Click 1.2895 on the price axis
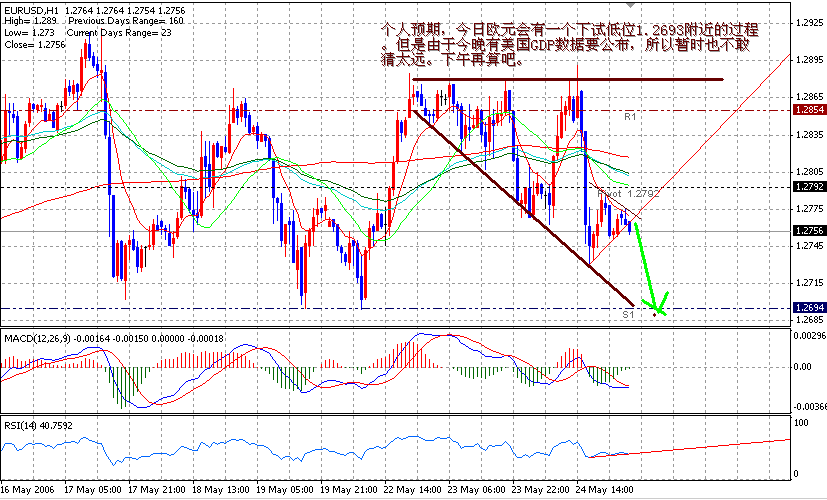Image resolution: width=827 pixels, height=500 pixels. tap(810, 60)
